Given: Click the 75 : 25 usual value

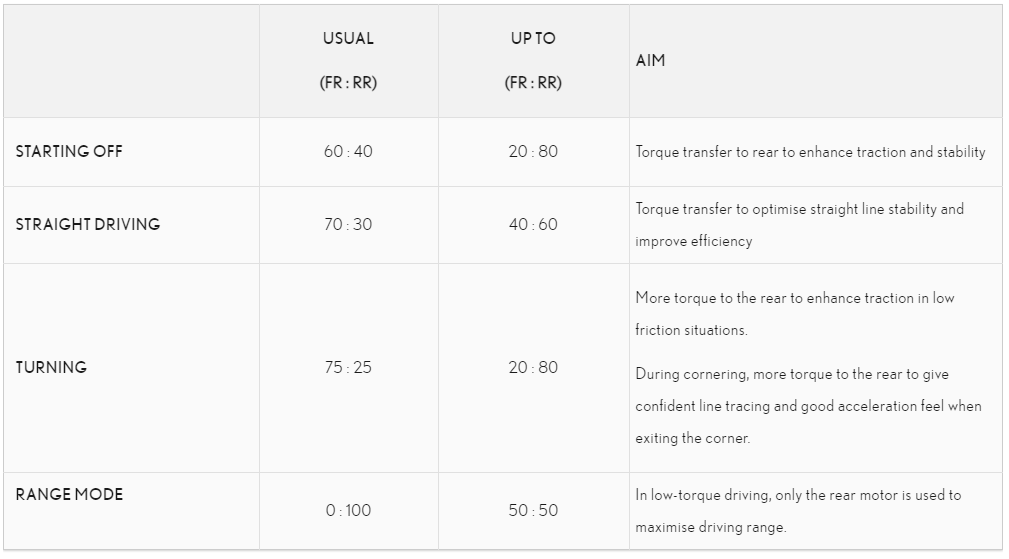Looking at the screenshot, I should point(348,368).
